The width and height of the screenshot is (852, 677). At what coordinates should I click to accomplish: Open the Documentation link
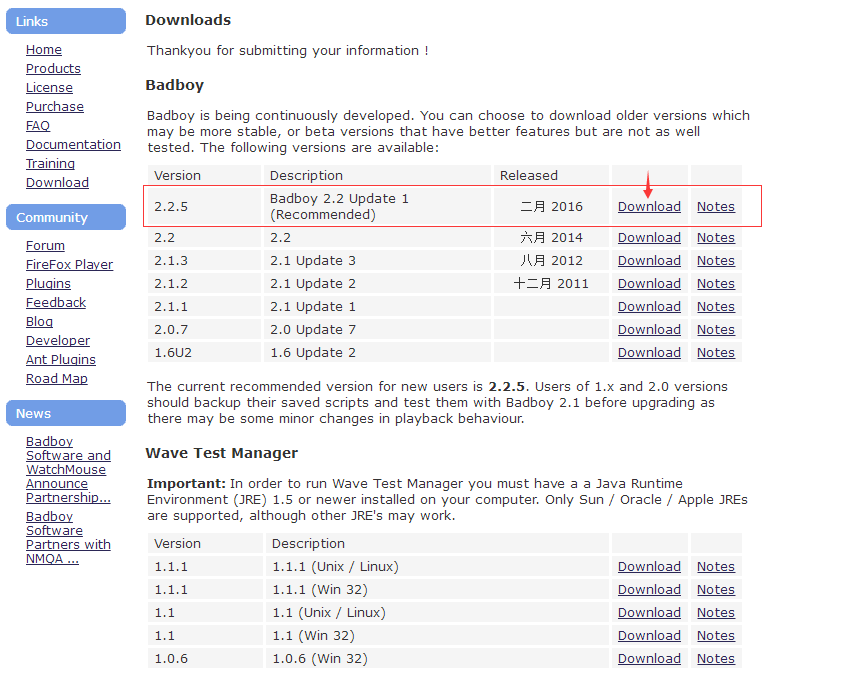tap(73, 145)
